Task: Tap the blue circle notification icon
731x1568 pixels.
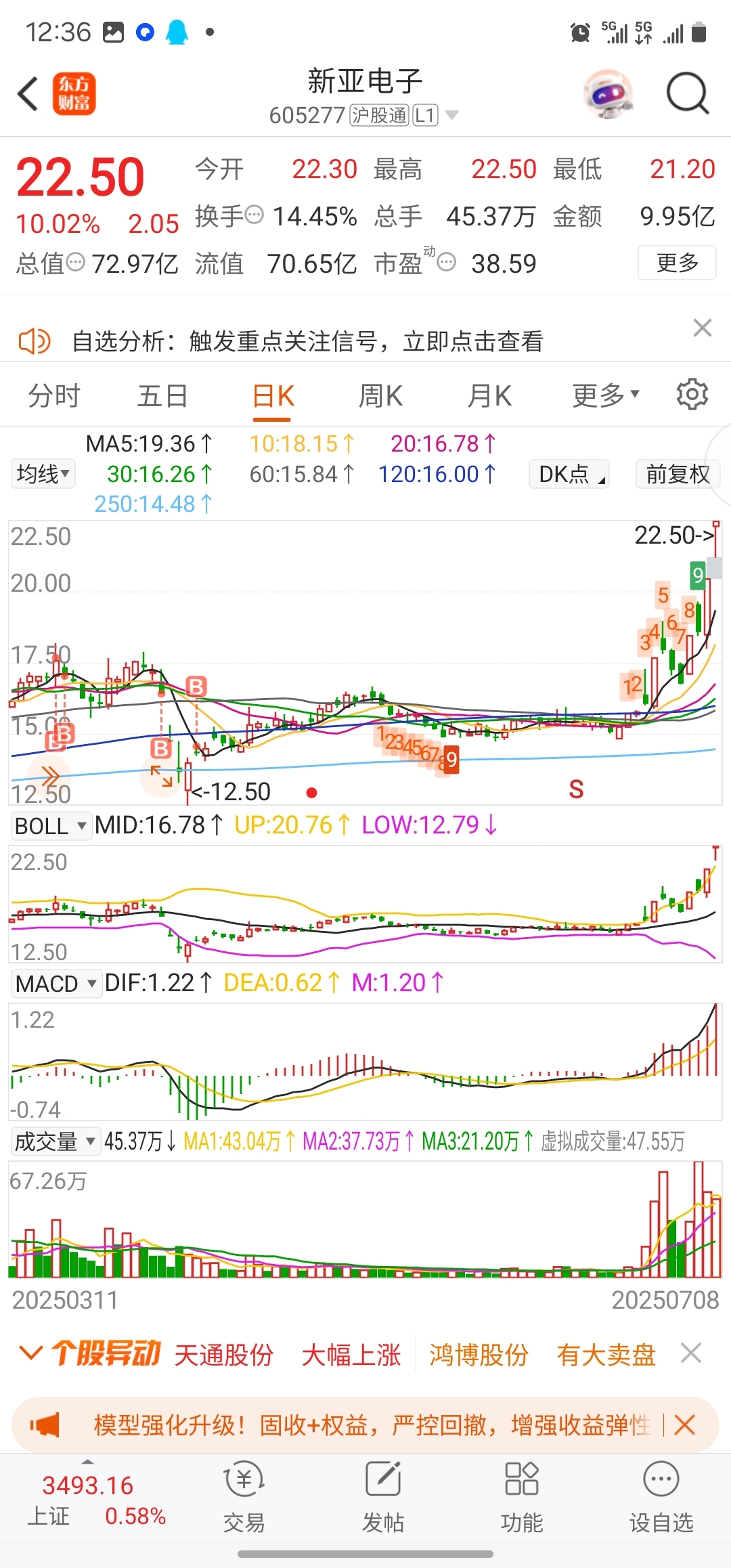Action: coord(146,32)
